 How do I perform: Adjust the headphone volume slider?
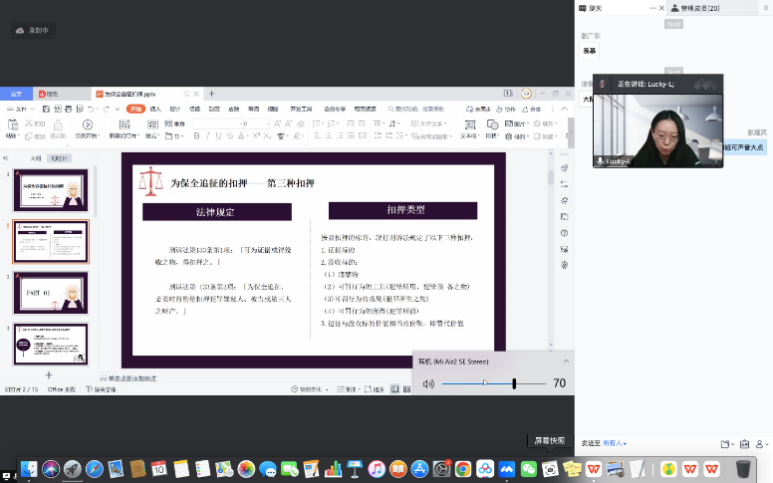point(514,383)
